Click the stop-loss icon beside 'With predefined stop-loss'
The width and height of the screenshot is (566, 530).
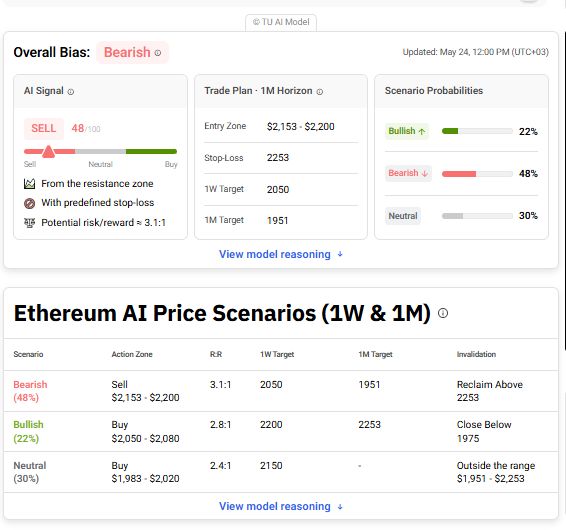pos(29,203)
